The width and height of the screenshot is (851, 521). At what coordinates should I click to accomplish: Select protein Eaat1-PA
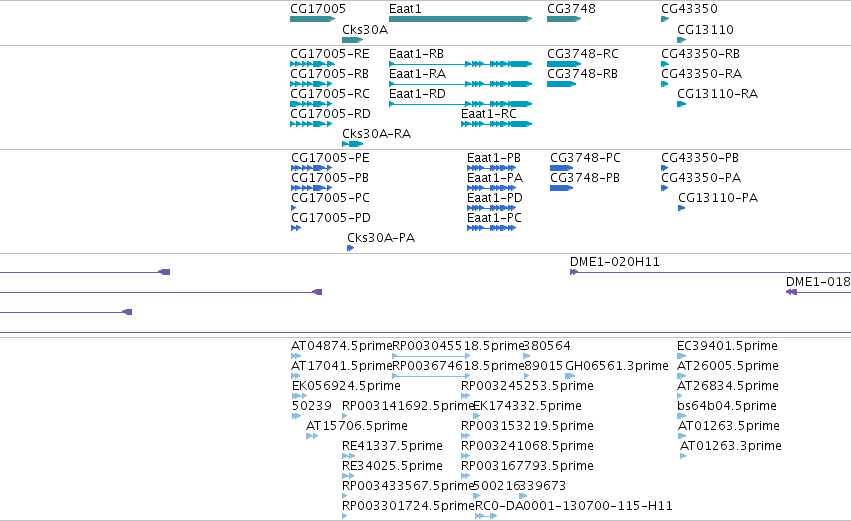[491, 188]
